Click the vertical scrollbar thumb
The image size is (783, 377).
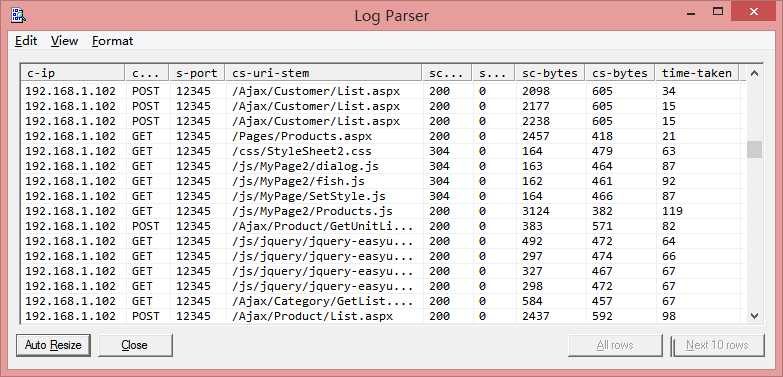pyautogui.click(x=754, y=149)
